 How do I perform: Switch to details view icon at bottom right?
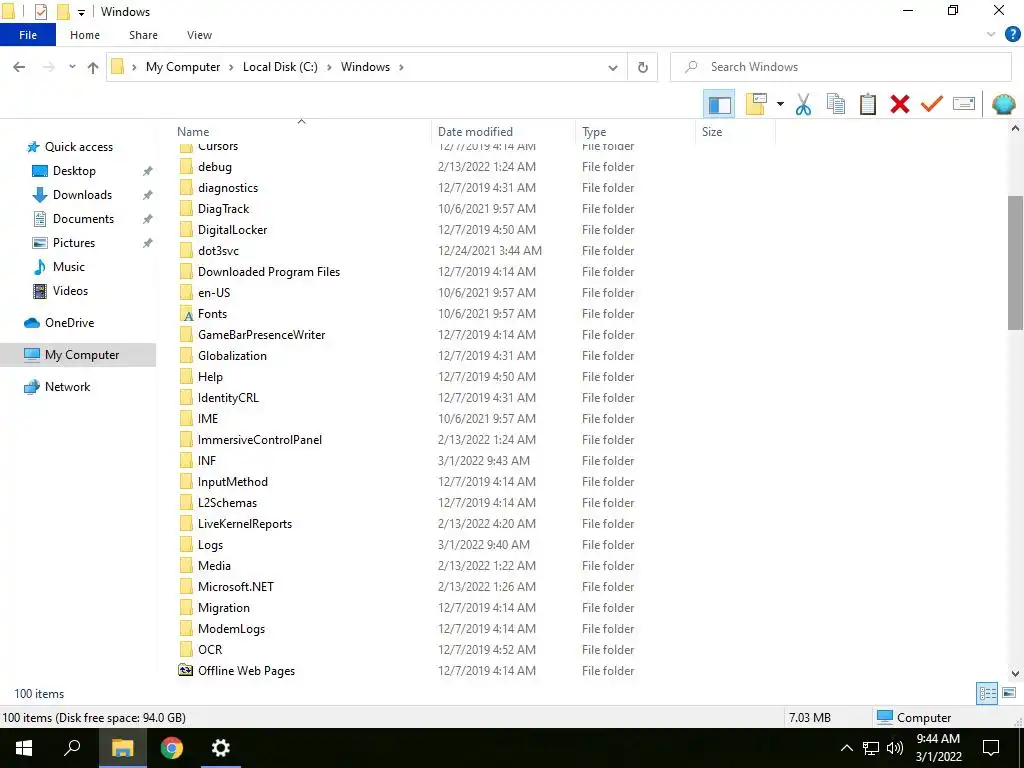tap(987, 694)
